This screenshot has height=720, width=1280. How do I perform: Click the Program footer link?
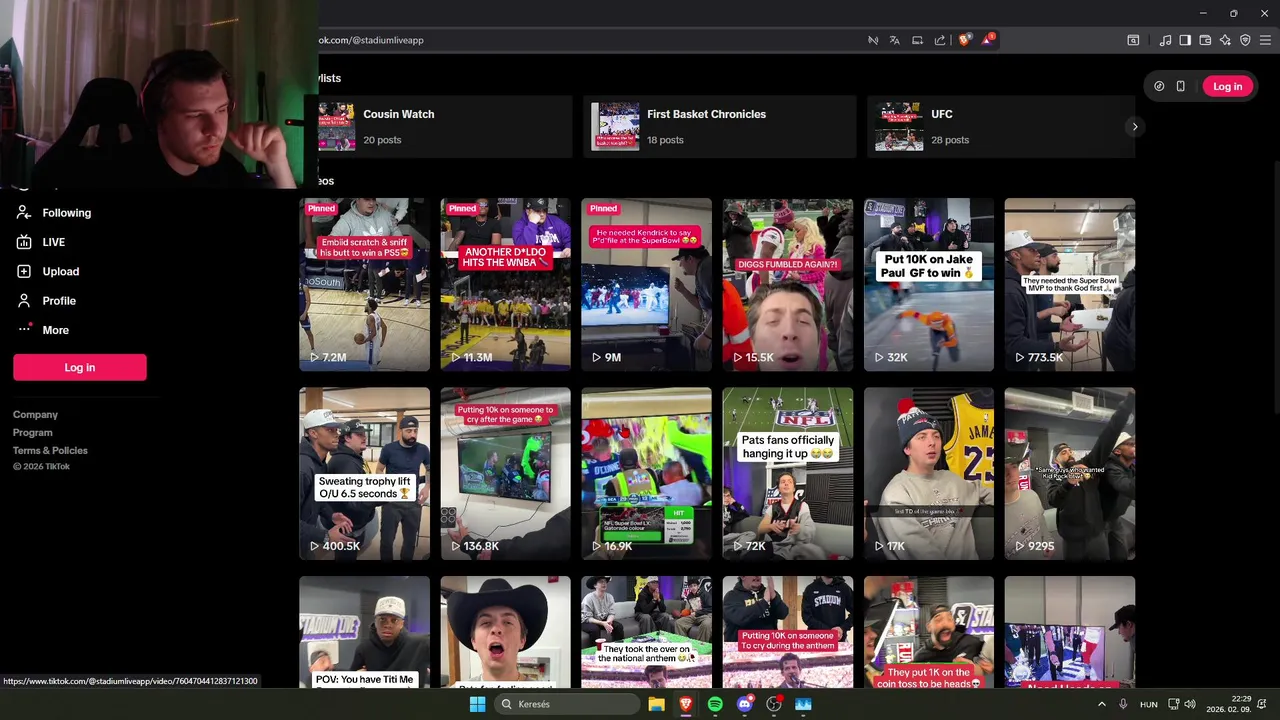[33, 433]
